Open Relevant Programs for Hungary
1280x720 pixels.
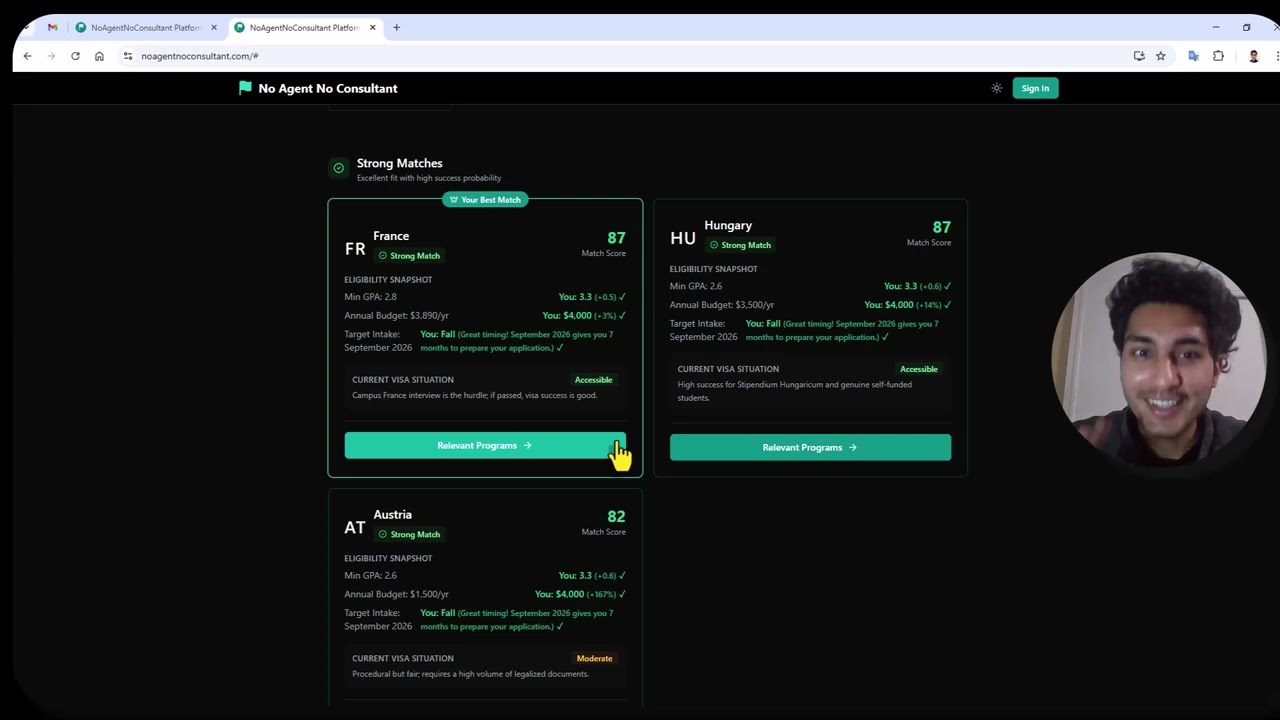coord(810,448)
